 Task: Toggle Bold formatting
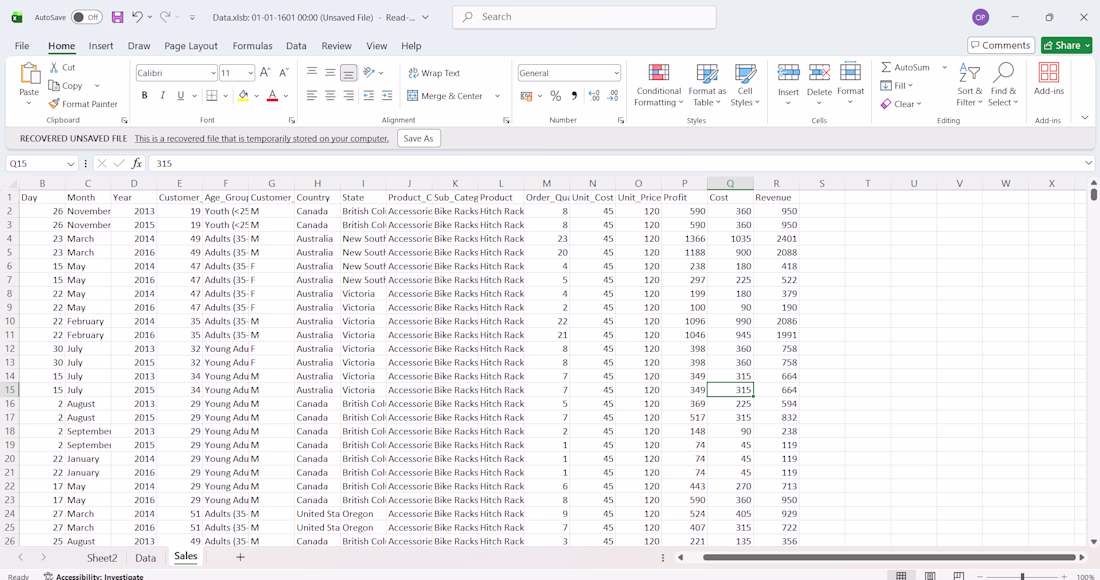point(145,96)
